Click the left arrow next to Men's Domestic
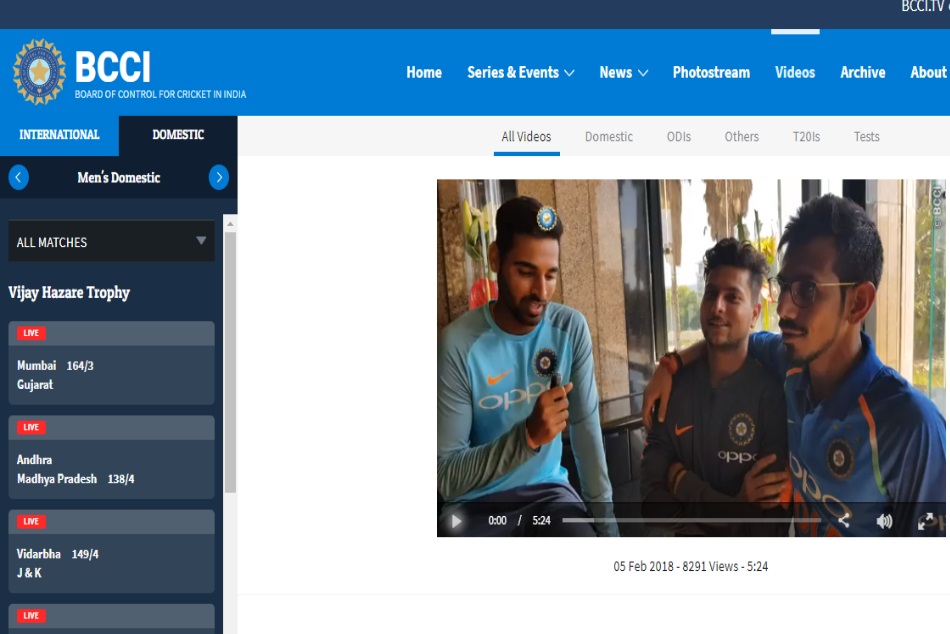 (17, 177)
